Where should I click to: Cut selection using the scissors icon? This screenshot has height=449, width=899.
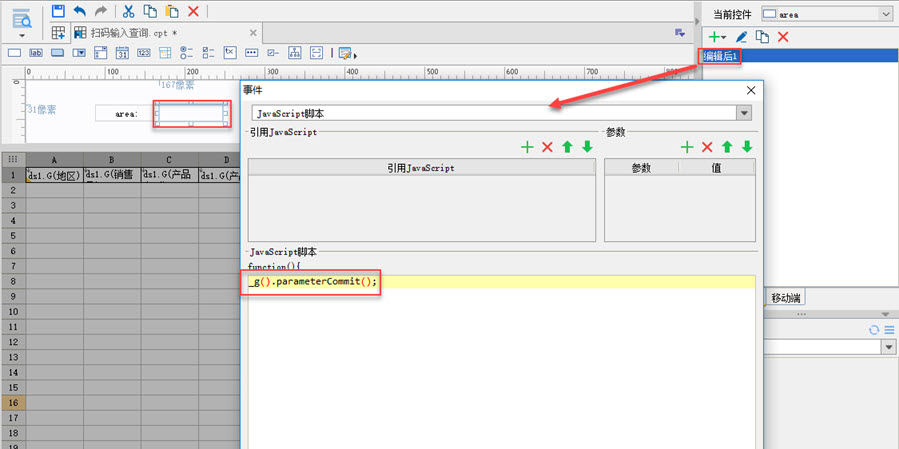coord(128,10)
